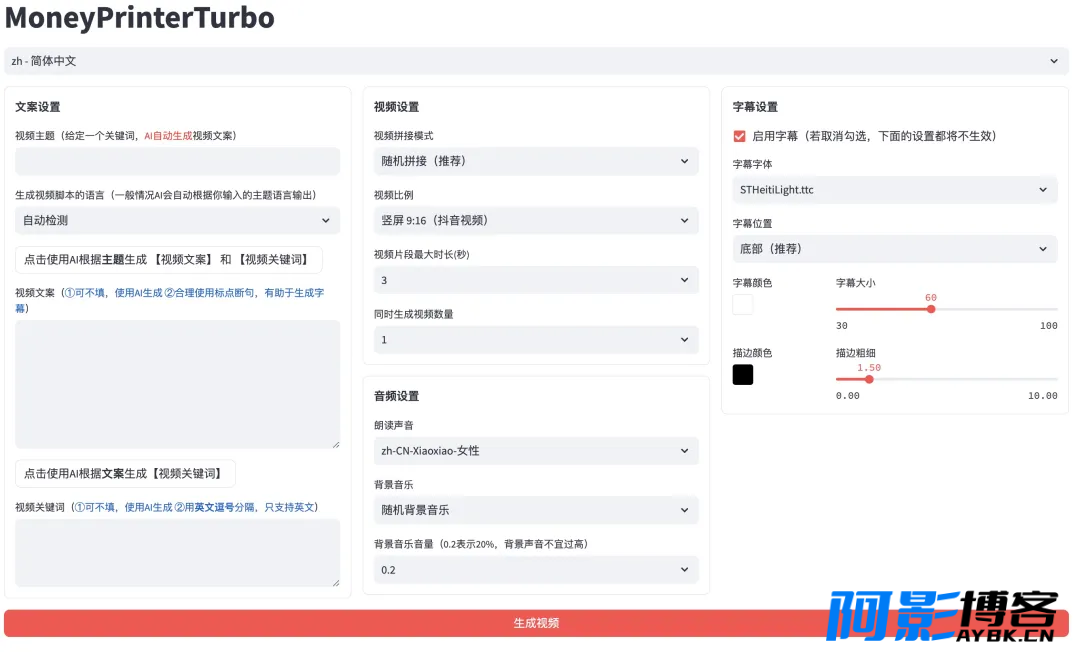Toggle the 启用字幕 checkbox
The height and width of the screenshot is (652, 1080).
739,136
